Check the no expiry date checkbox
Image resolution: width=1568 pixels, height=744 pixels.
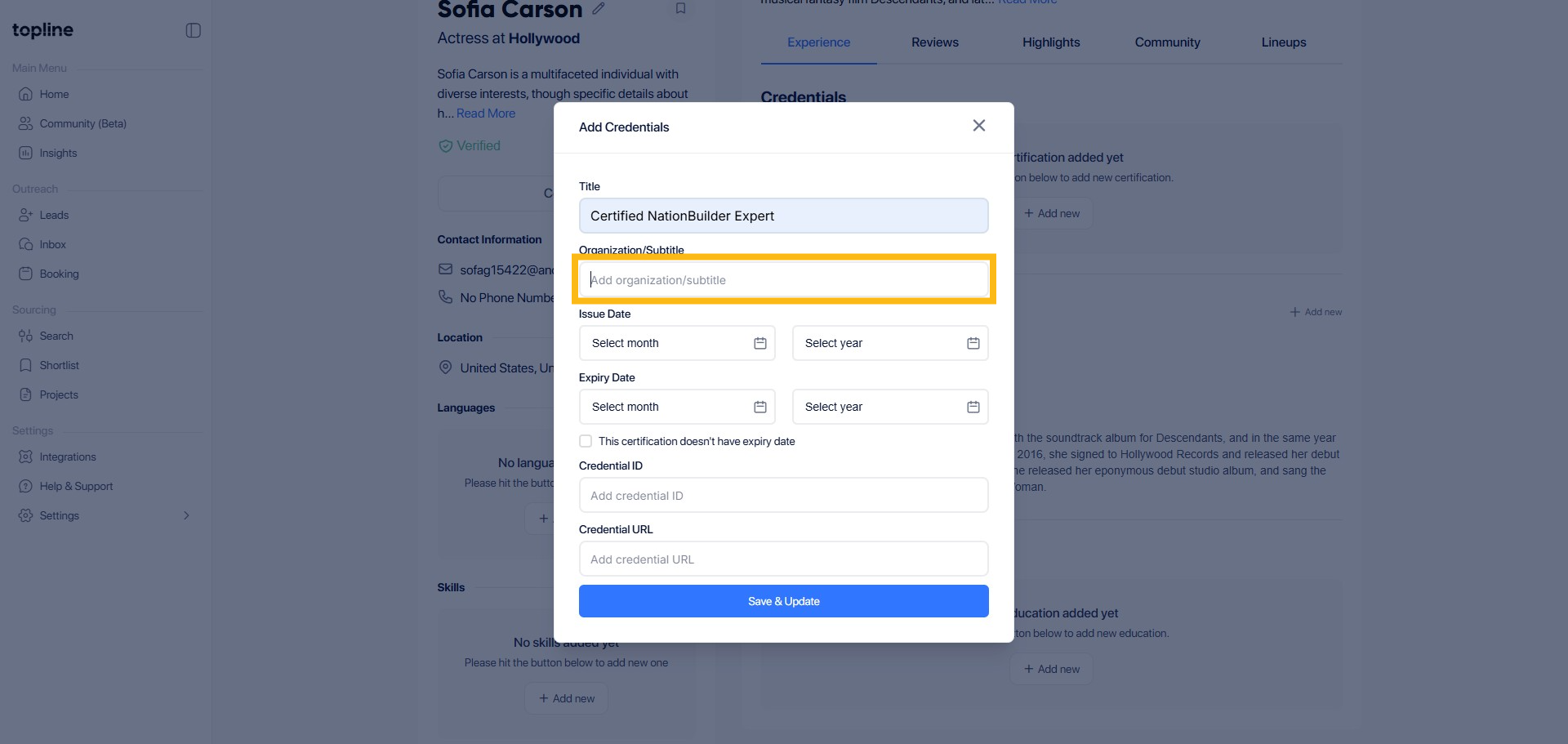(x=586, y=441)
